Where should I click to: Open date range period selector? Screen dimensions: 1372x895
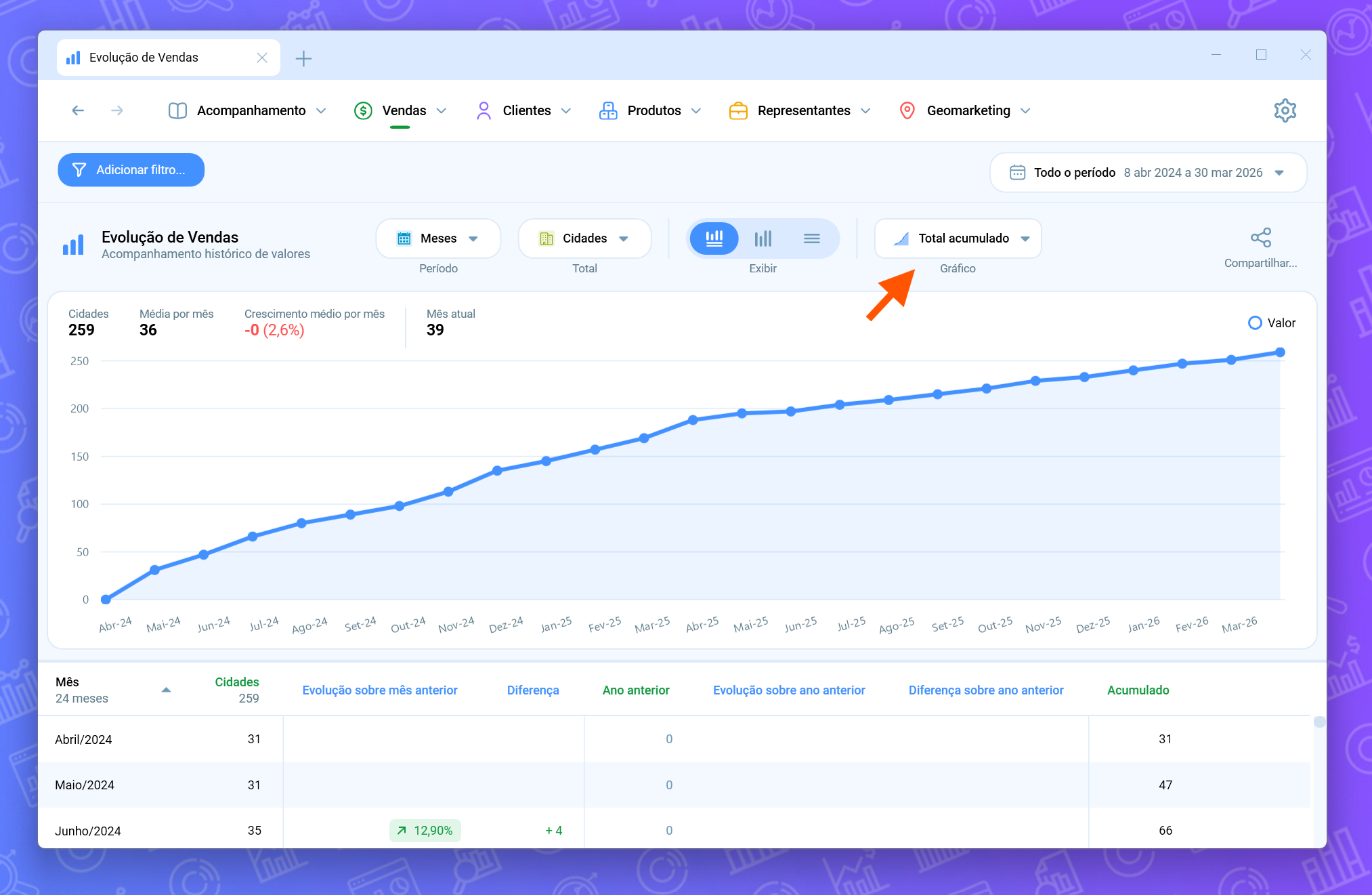1148,173
